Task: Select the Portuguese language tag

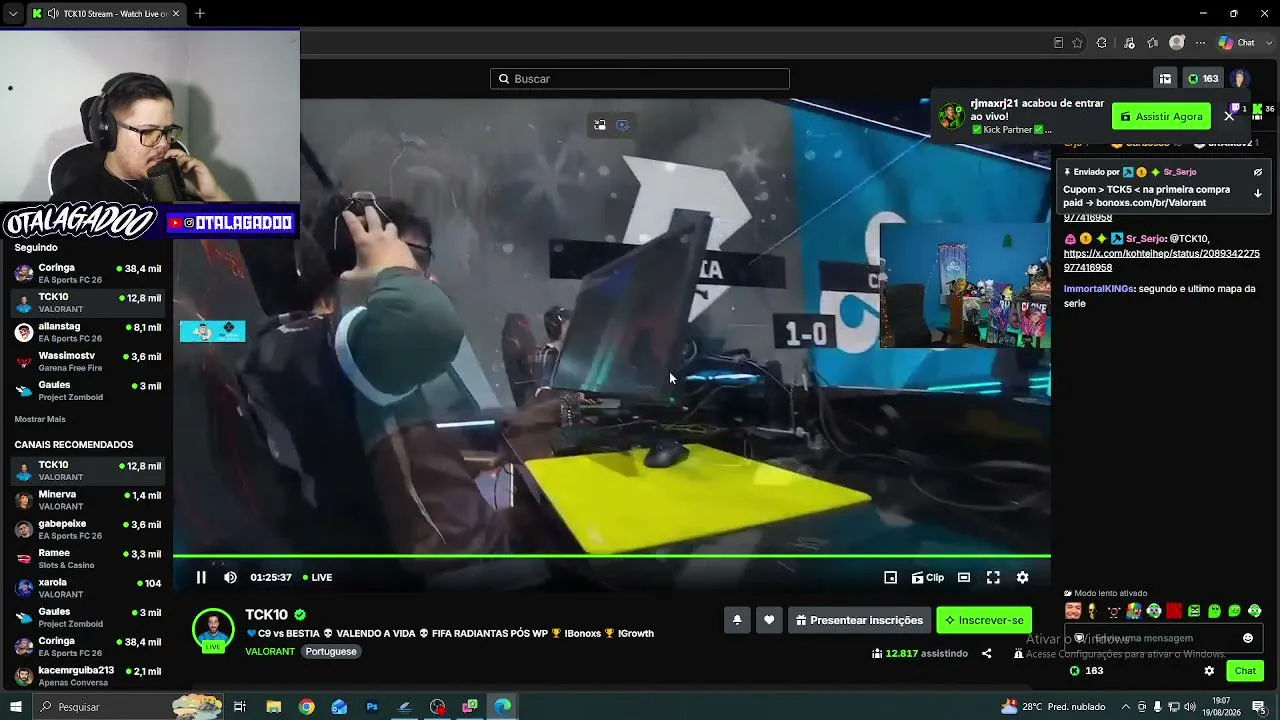Action: 331,651
